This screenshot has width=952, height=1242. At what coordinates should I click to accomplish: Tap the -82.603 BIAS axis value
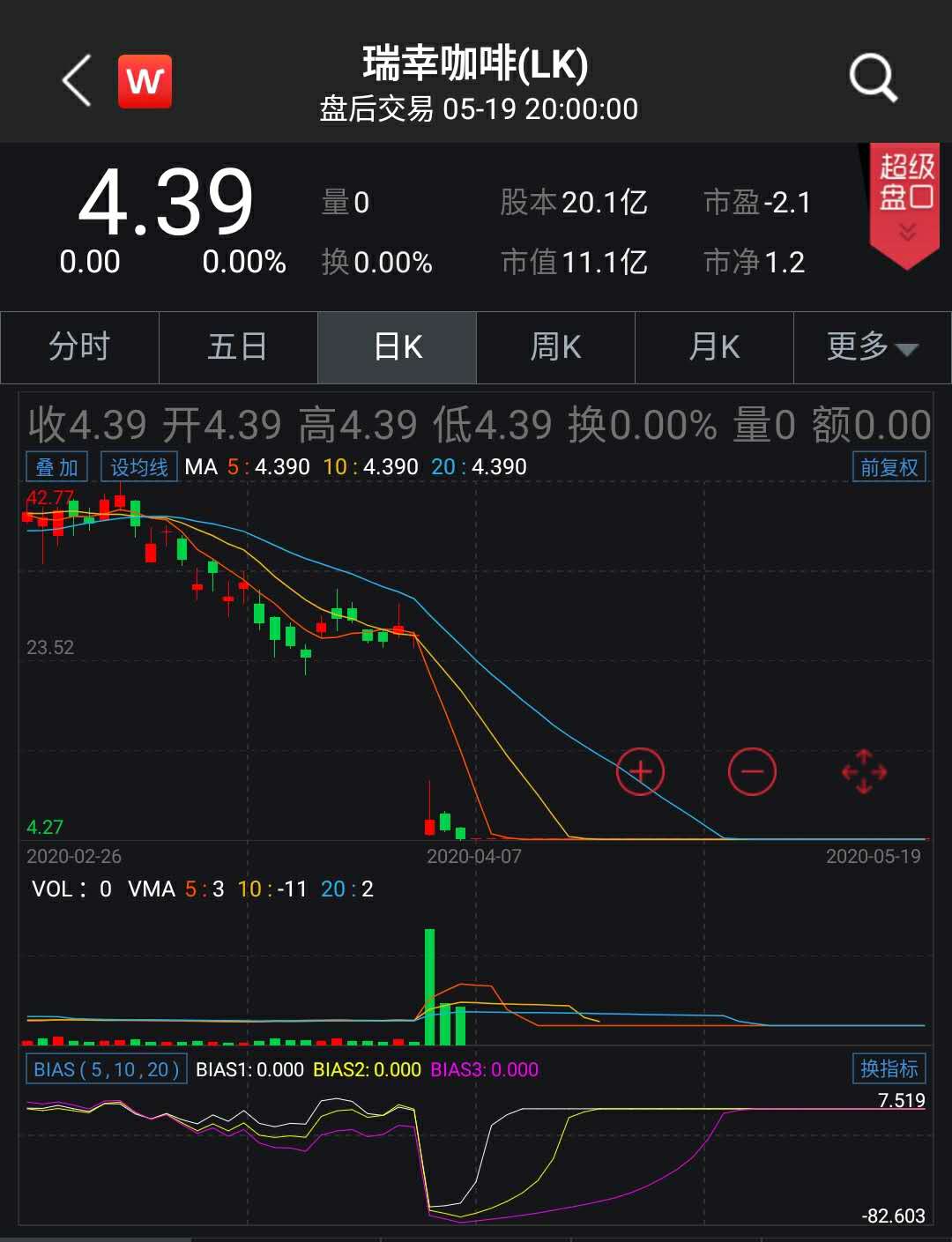tap(894, 1216)
